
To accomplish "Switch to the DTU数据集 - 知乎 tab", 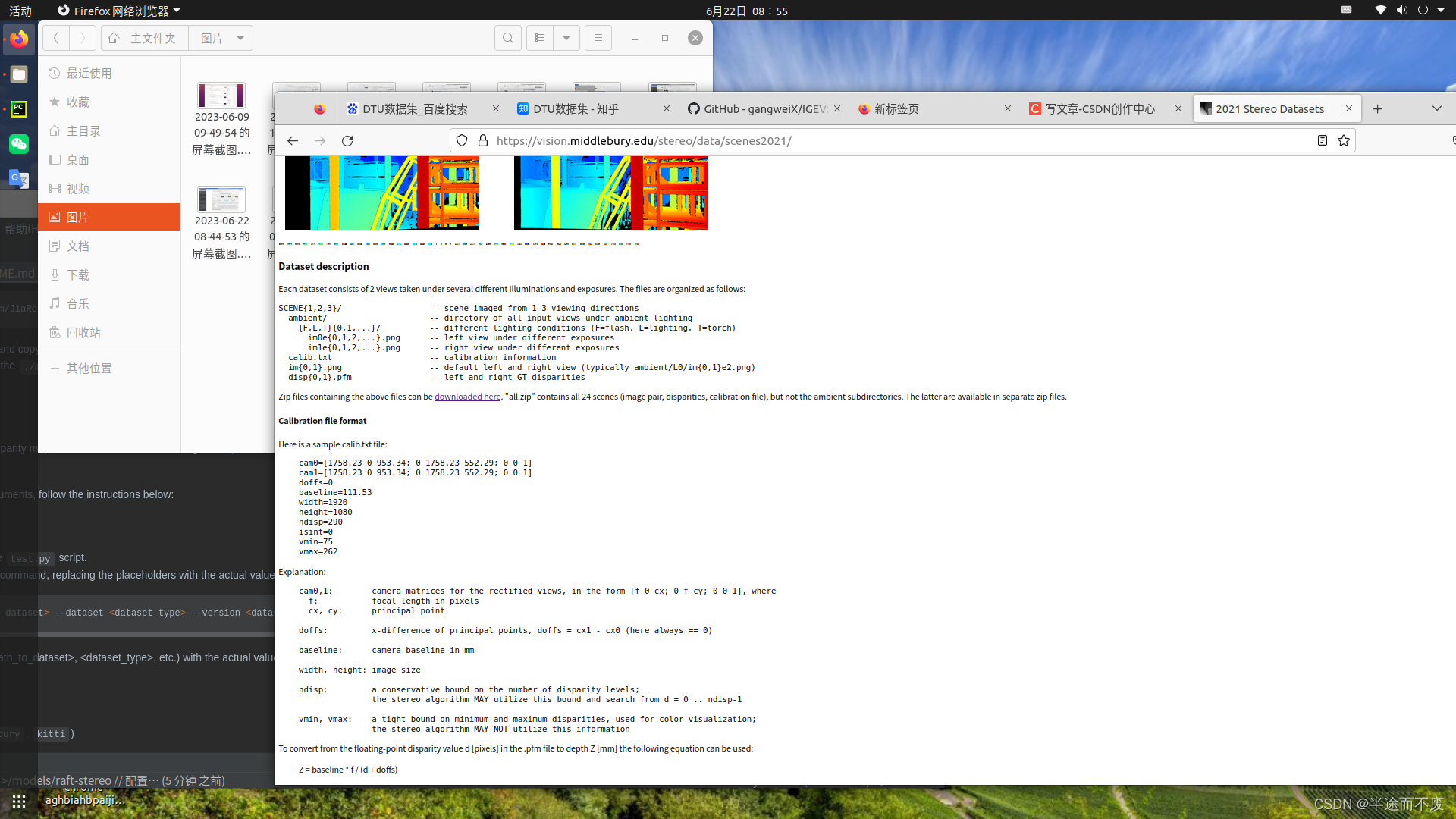I will point(576,109).
